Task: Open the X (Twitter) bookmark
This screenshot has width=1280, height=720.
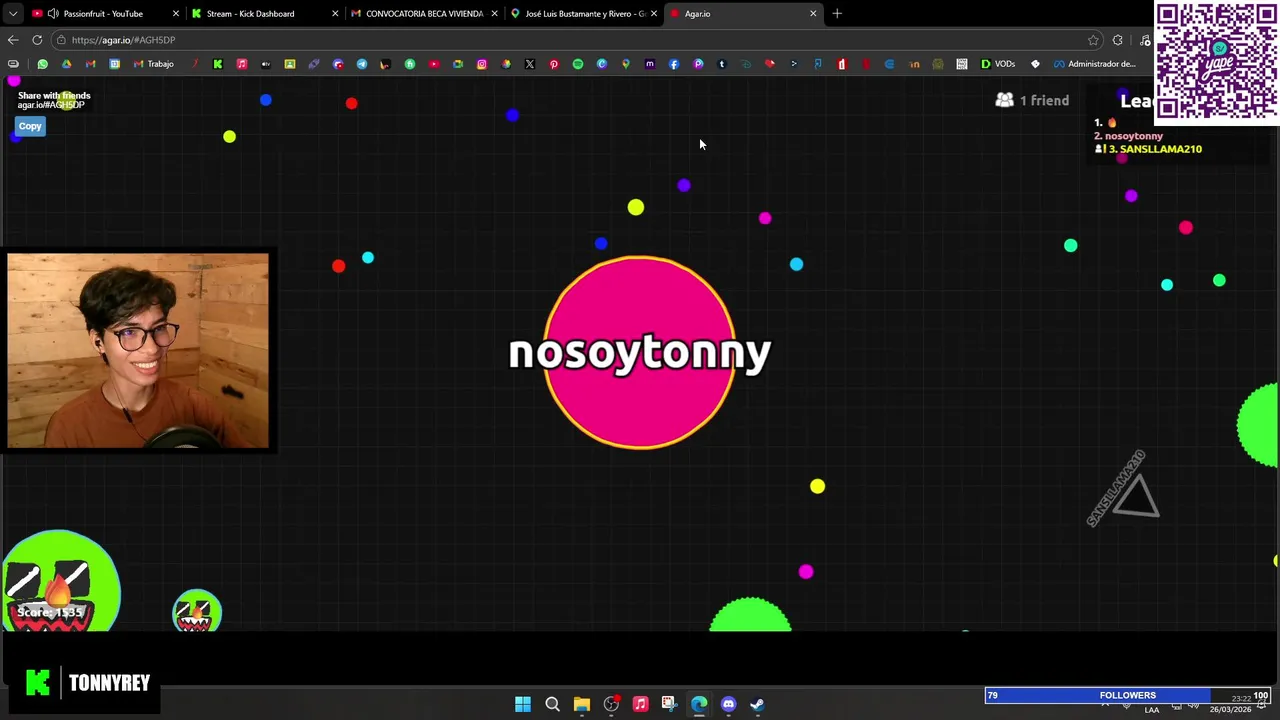Action: pos(530,64)
